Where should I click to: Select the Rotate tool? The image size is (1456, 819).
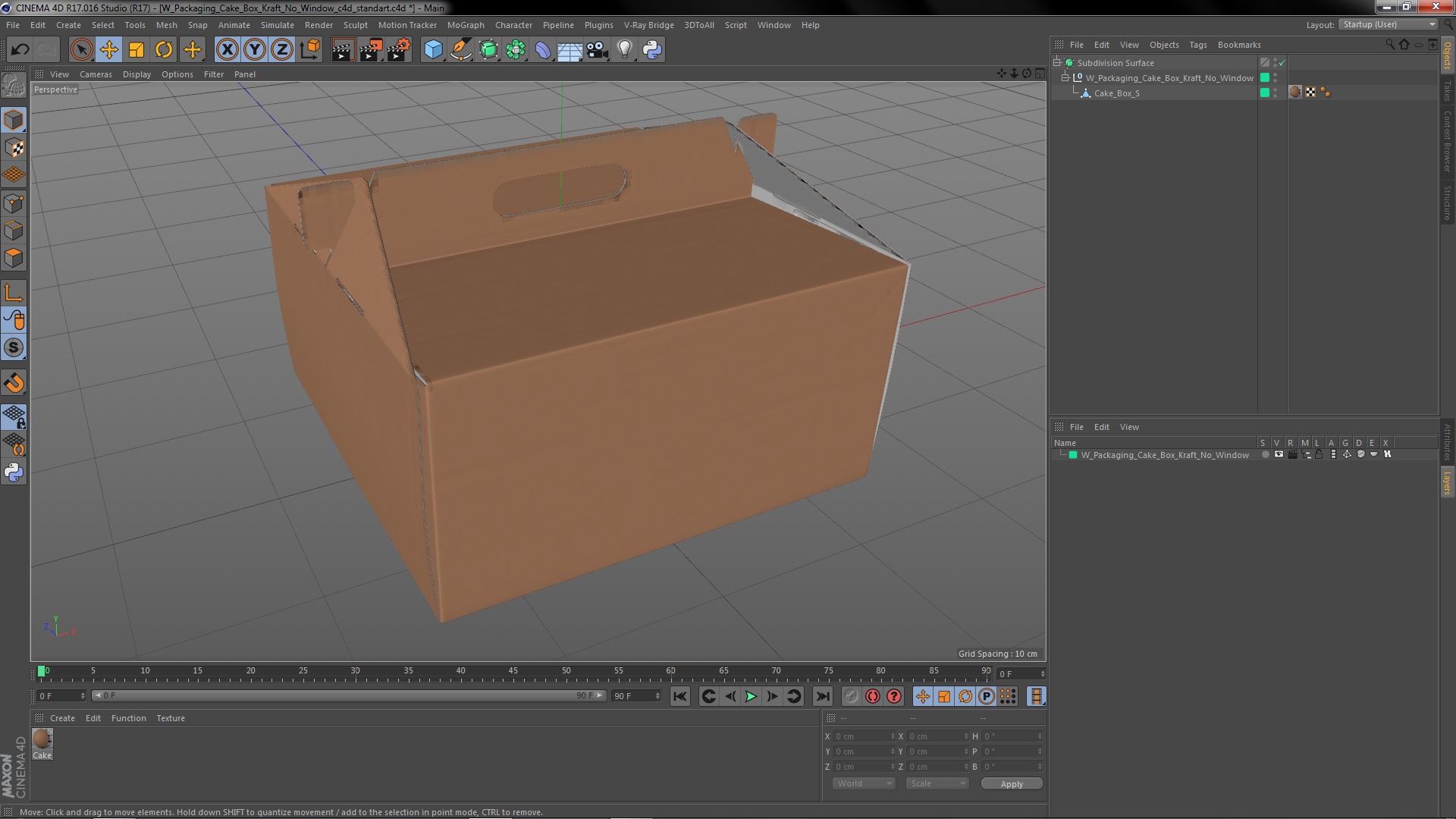pyautogui.click(x=164, y=50)
